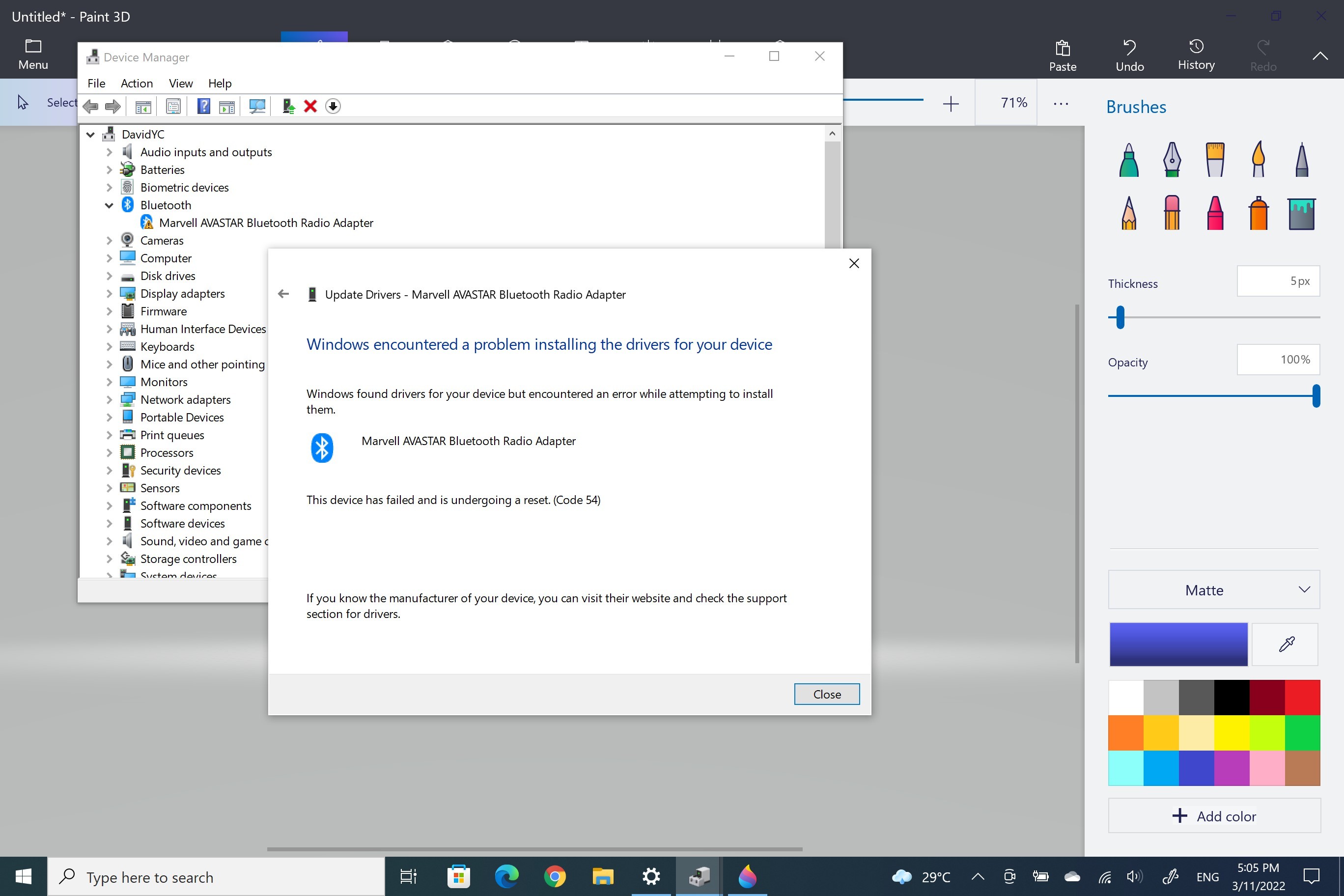Open the Action menu in Device Manager
The height and width of the screenshot is (896, 1344).
coord(137,84)
